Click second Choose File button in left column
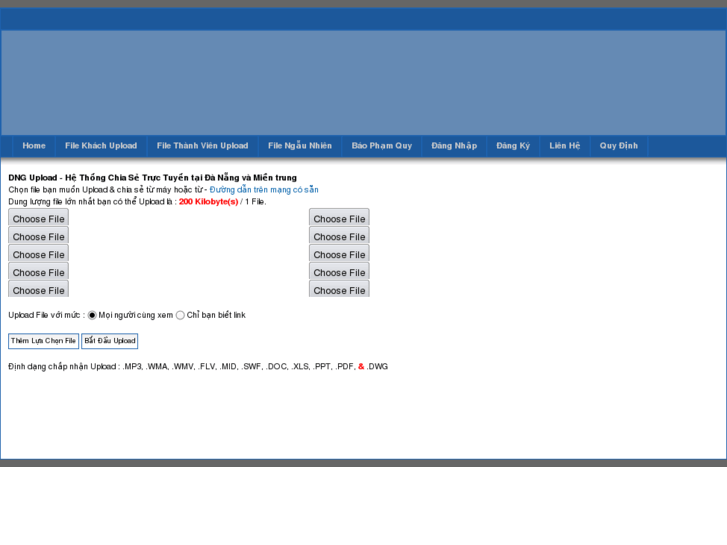The image size is (727, 545). [38, 236]
